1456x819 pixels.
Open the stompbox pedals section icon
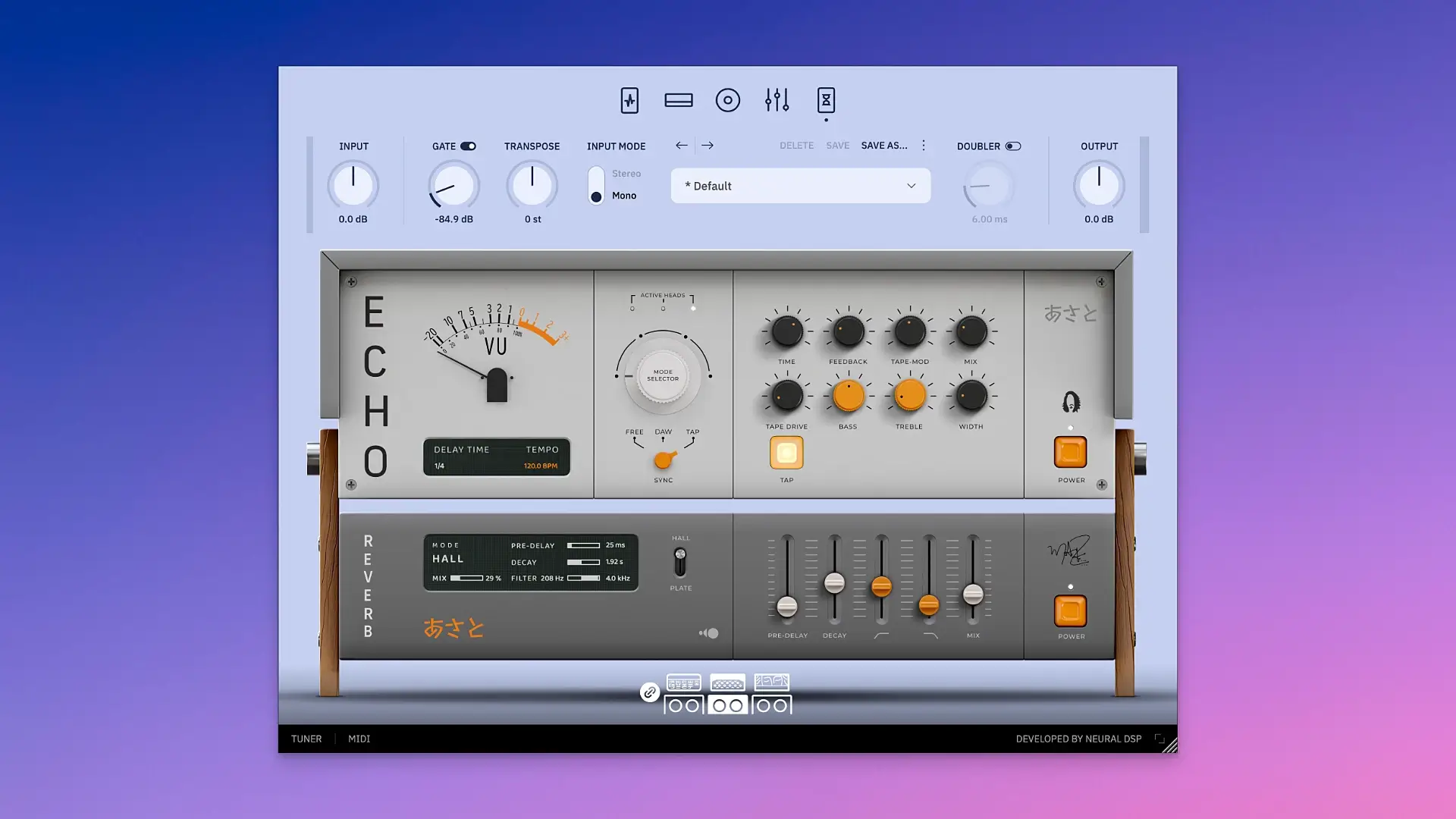(x=629, y=100)
